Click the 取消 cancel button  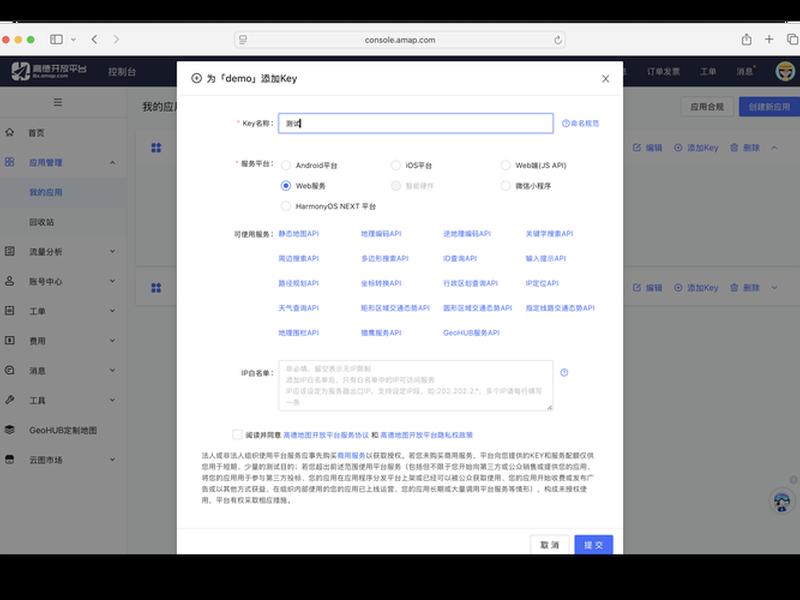coord(549,544)
